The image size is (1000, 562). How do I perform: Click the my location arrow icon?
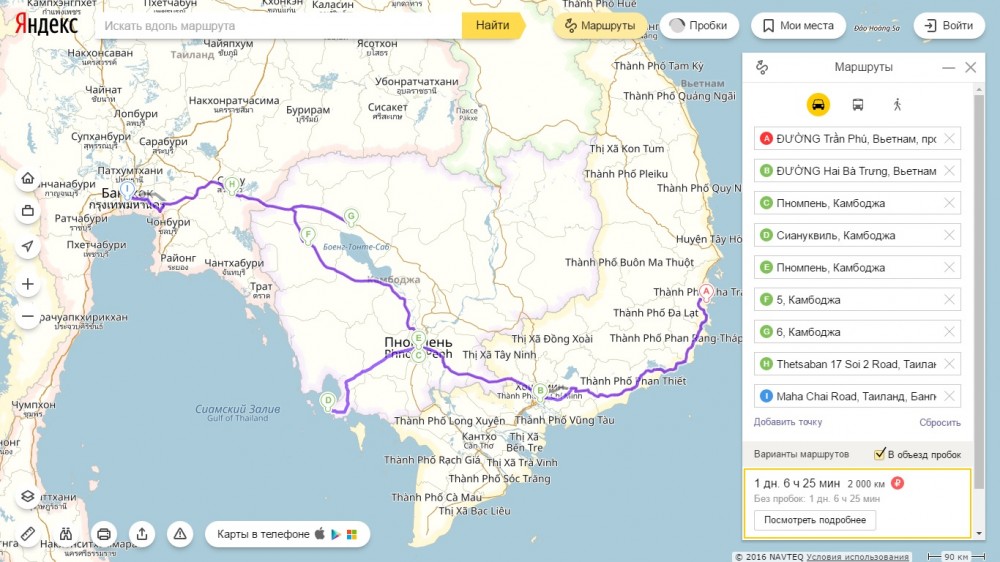pos(27,246)
